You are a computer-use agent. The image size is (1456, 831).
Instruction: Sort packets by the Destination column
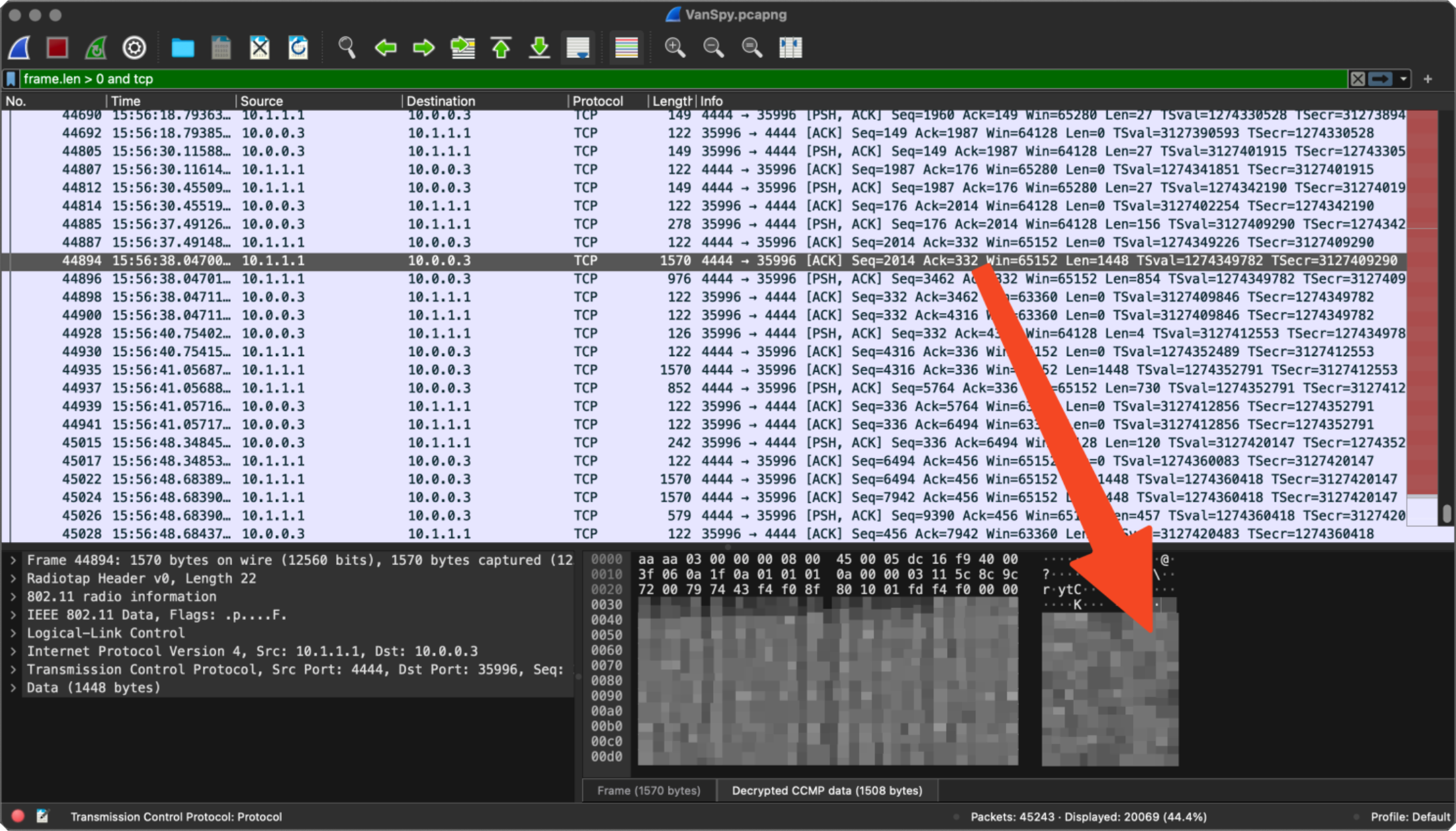485,101
